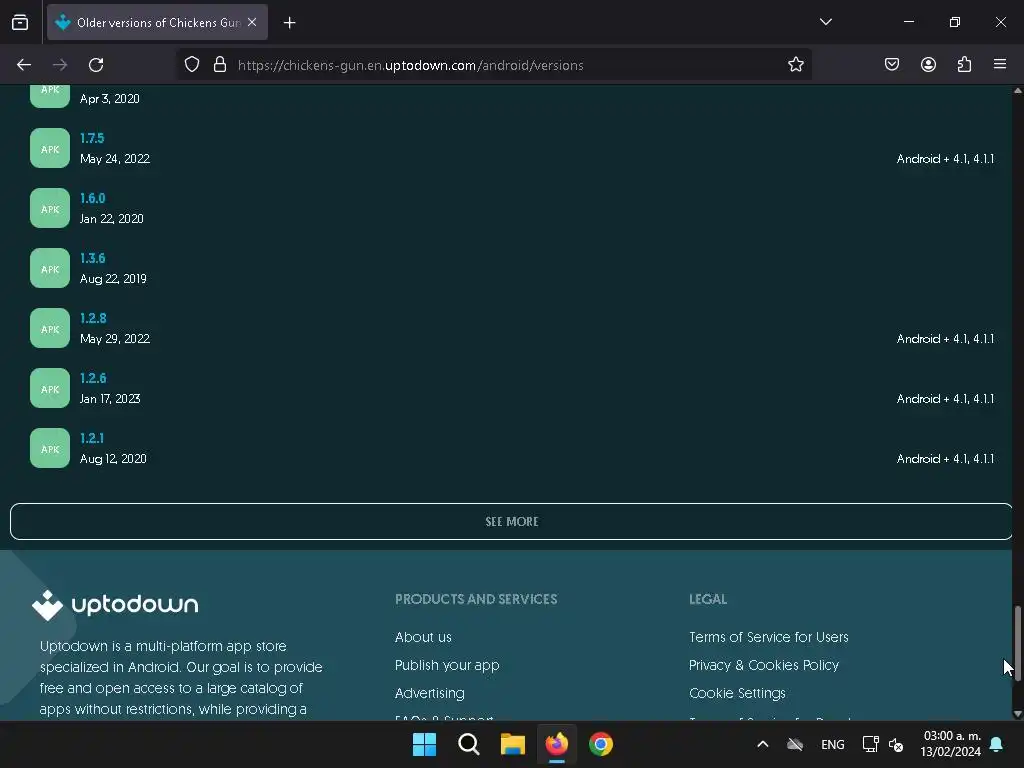The width and height of the screenshot is (1024, 768).
Task: Open version 1.2.6 link
Action: click(x=93, y=379)
